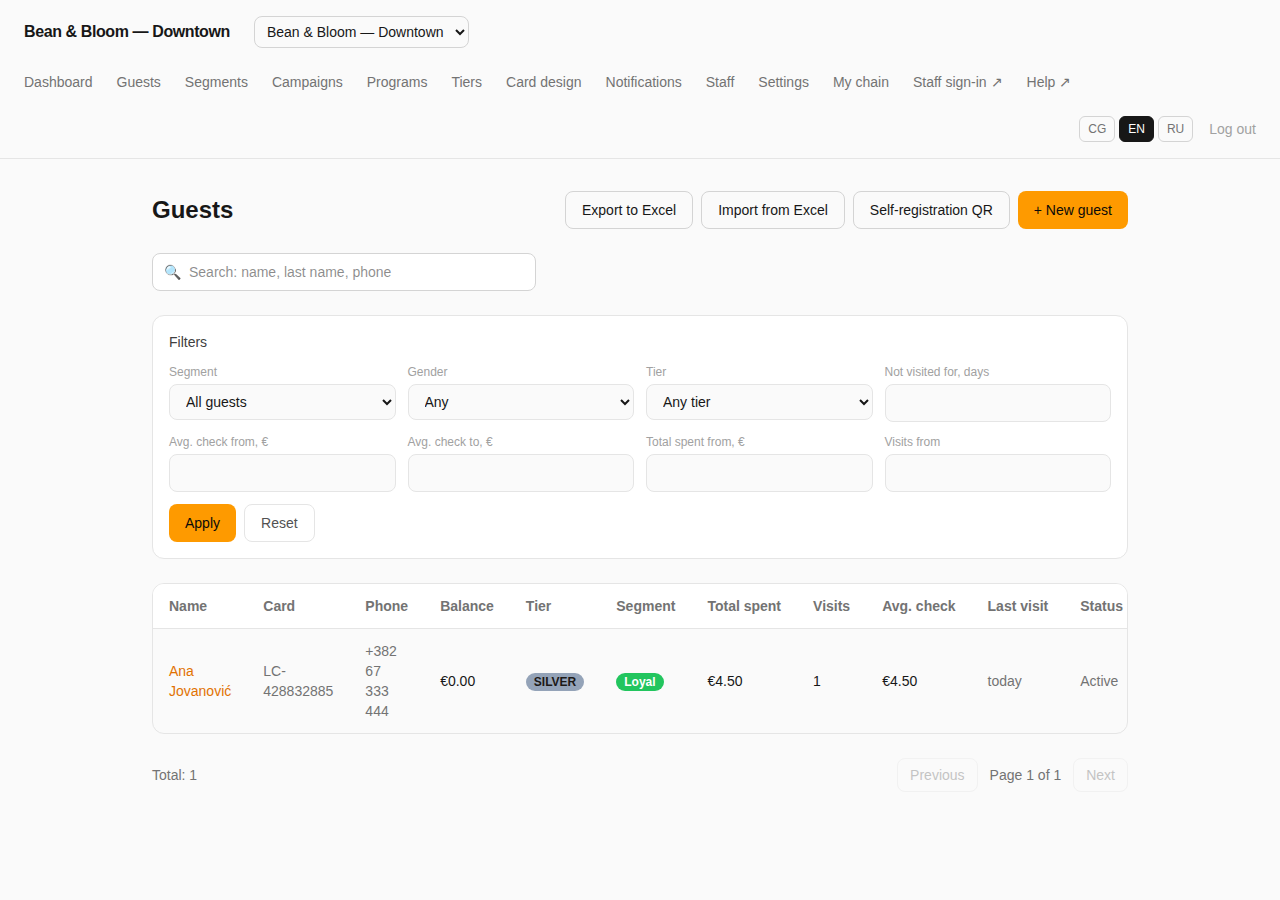Screen dimensions: 1280x900
Task: Open the Segment filter dropdown
Action: tap(282, 402)
